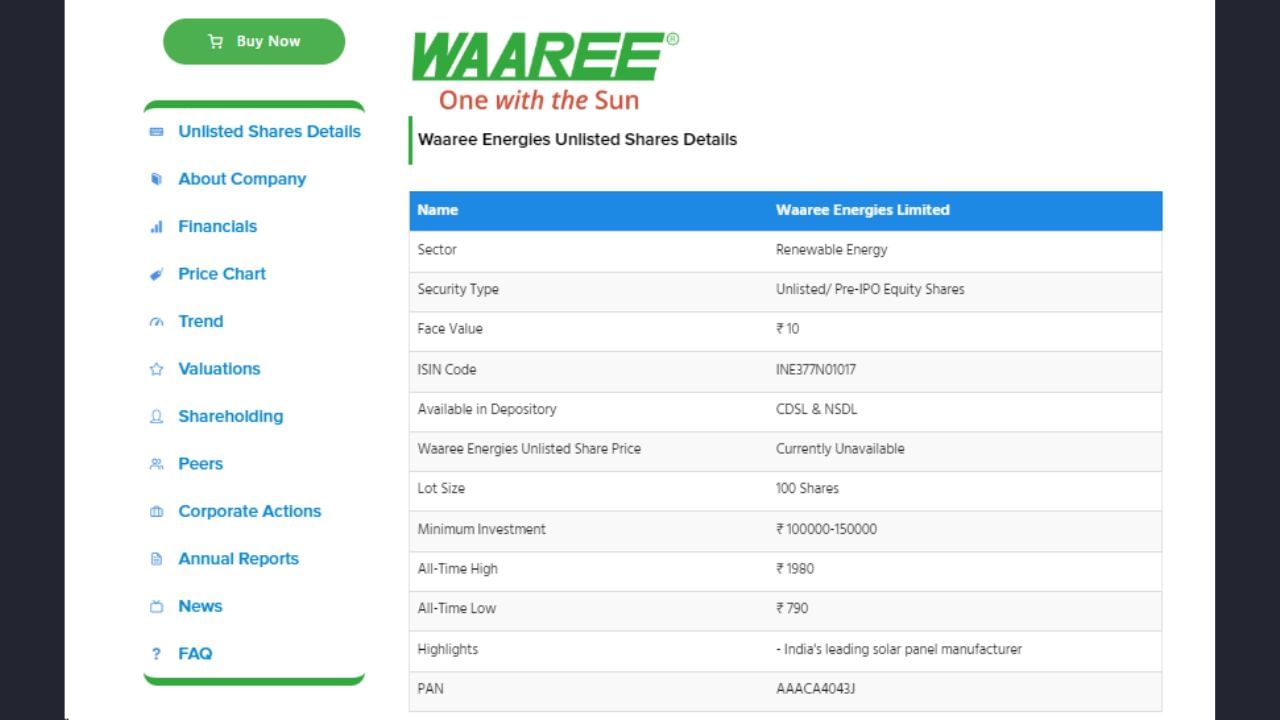Go to Annual Reports section

coord(238,559)
